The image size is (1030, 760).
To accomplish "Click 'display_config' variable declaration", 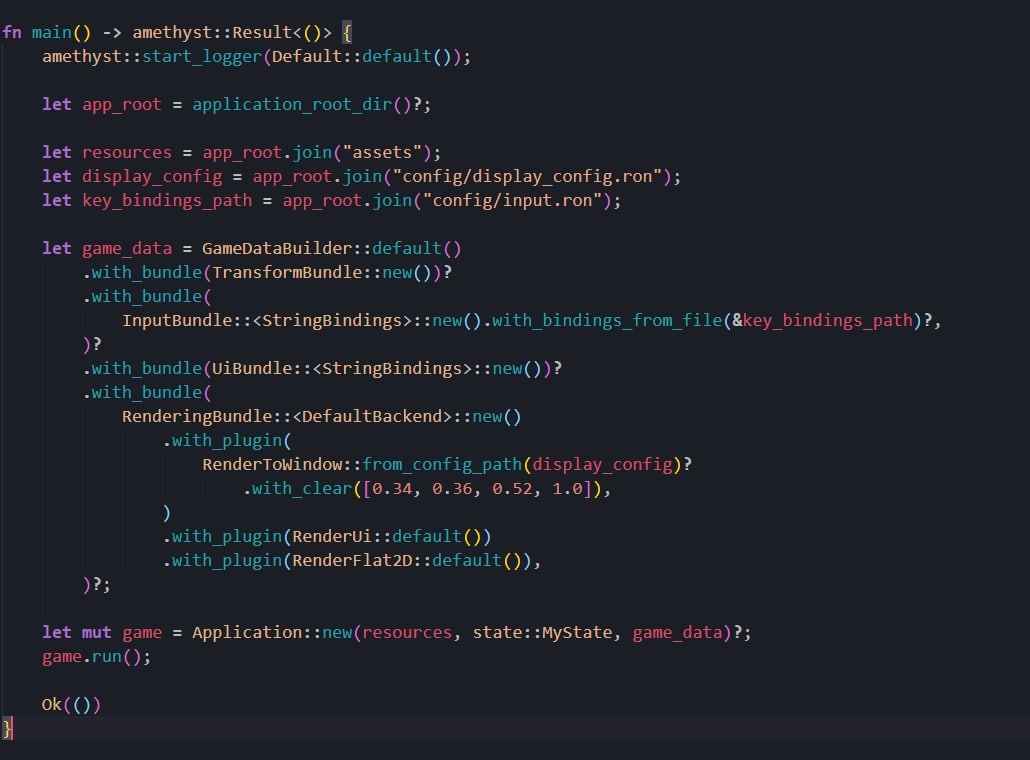I will click(152, 177).
